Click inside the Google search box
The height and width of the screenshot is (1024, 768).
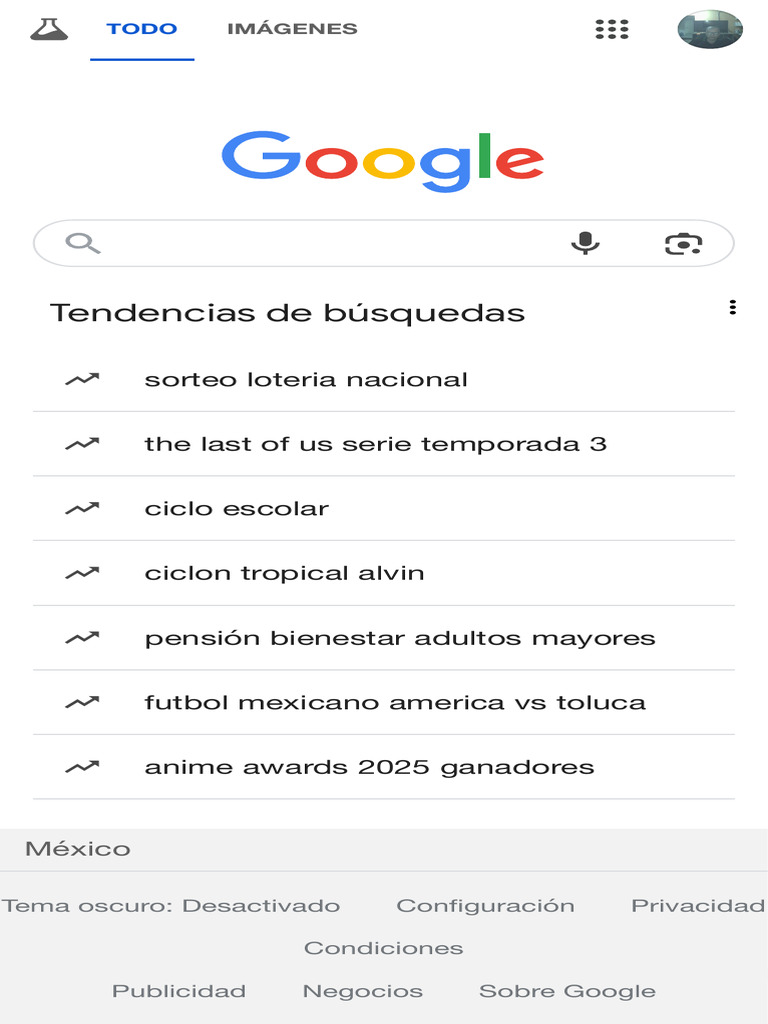tap(330, 243)
